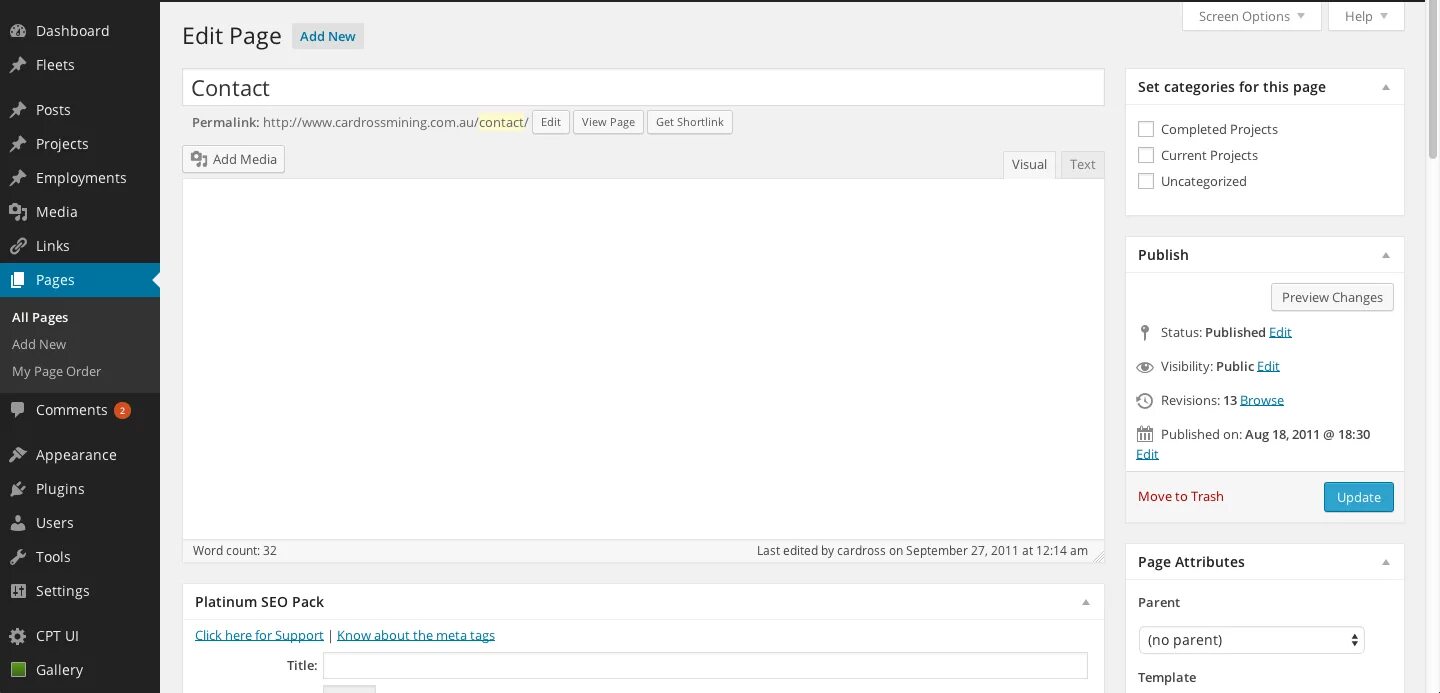Click the Dashboard gauge icon
This screenshot has width=1440, height=693.
point(18,31)
